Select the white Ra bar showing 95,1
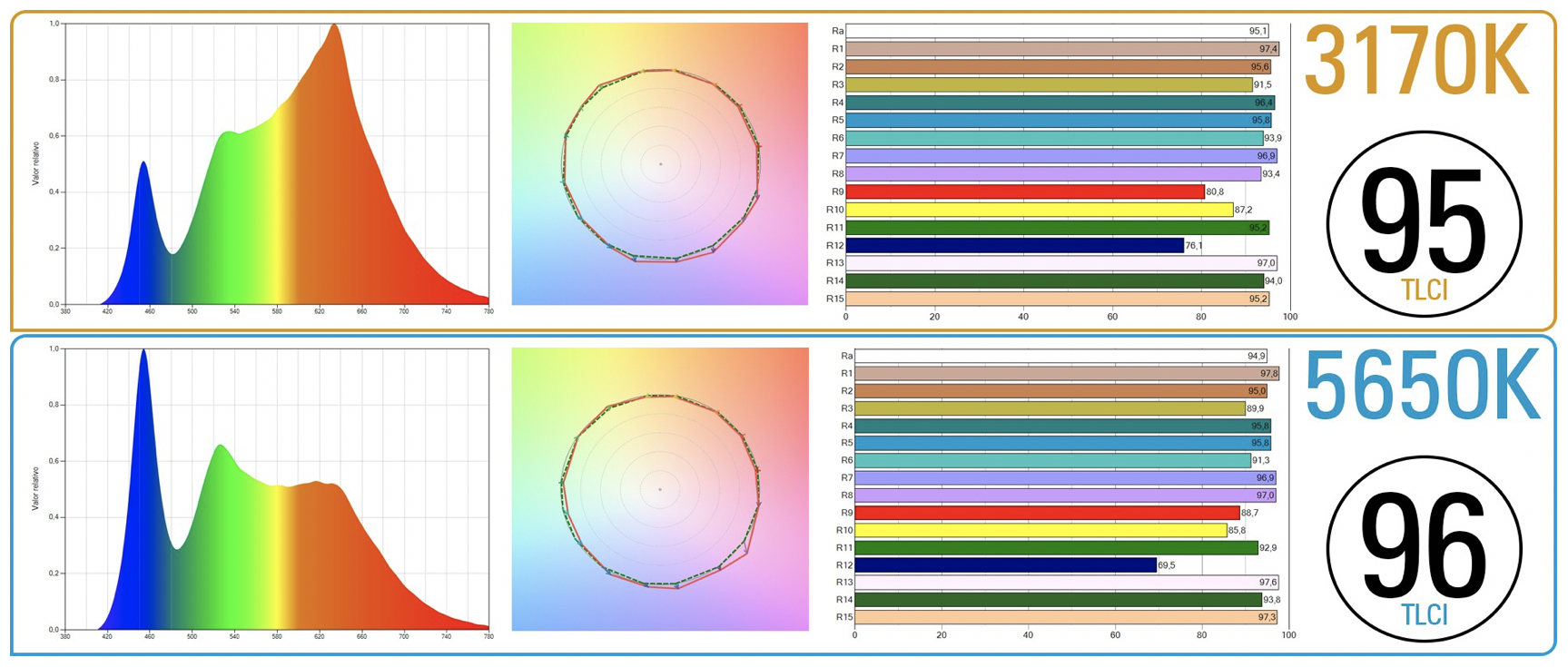The height and width of the screenshot is (667, 1568). click(x=1057, y=31)
